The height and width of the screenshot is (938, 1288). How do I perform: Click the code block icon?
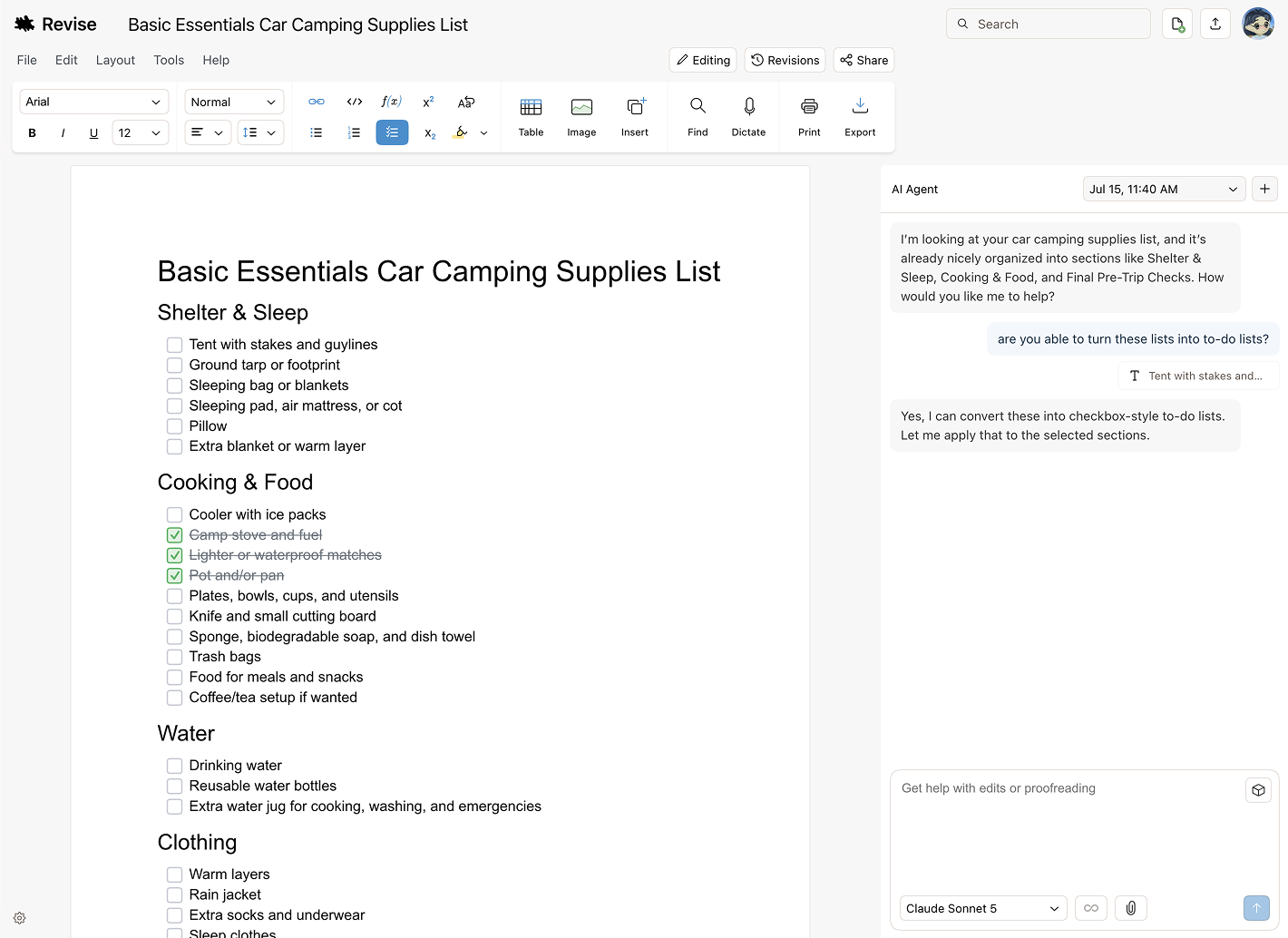click(355, 102)
